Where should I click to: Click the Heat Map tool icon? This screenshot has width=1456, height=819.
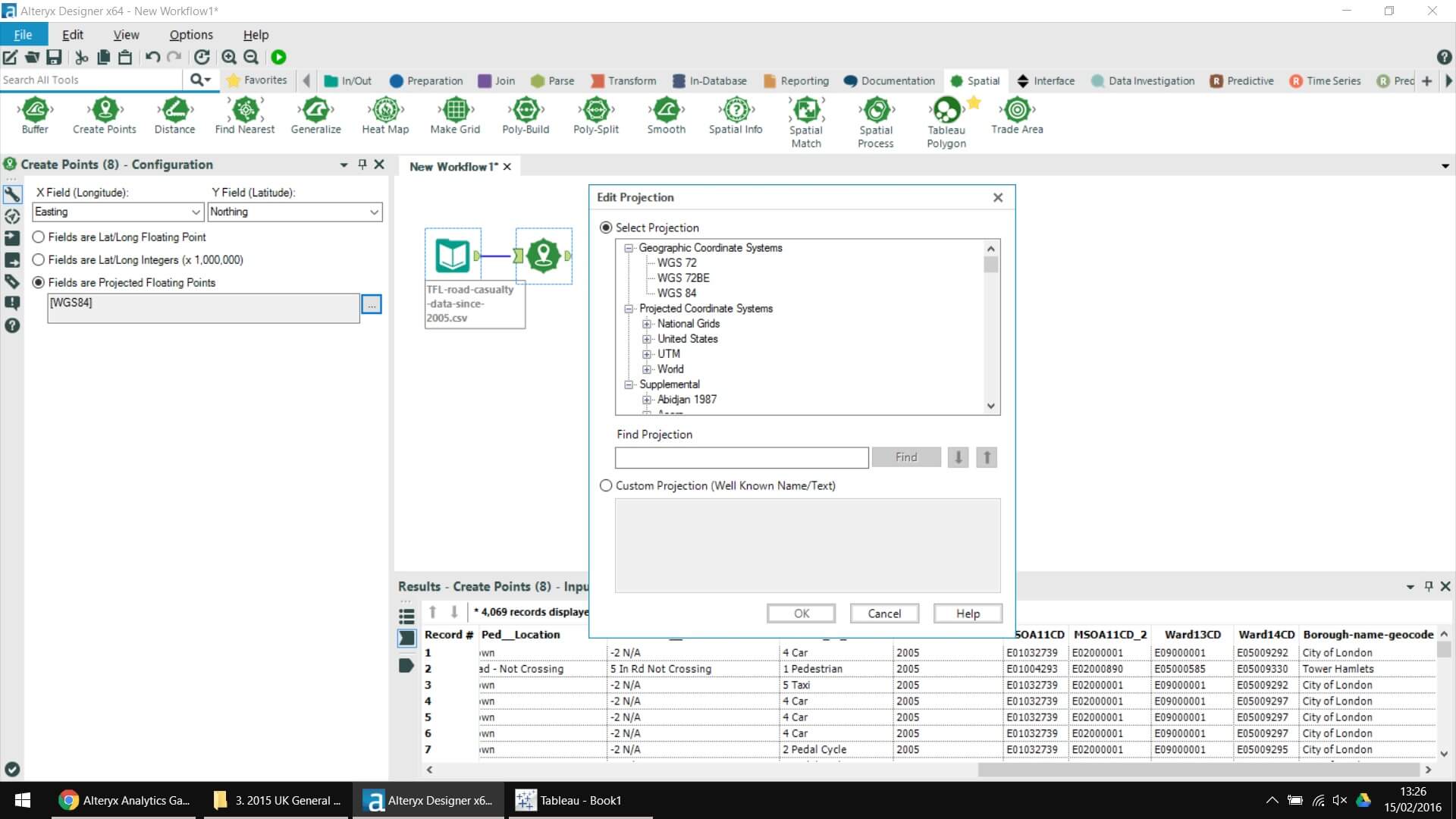pos(385,111)
